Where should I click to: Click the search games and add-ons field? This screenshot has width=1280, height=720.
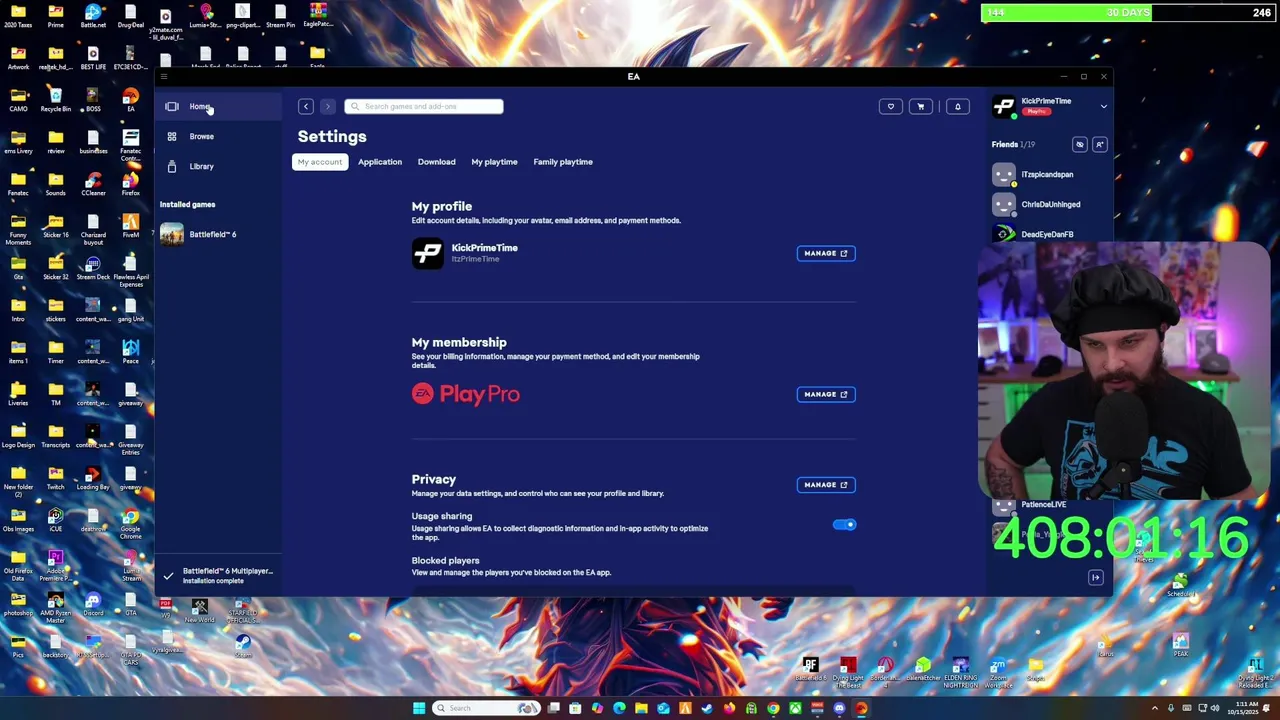(424, 106)
